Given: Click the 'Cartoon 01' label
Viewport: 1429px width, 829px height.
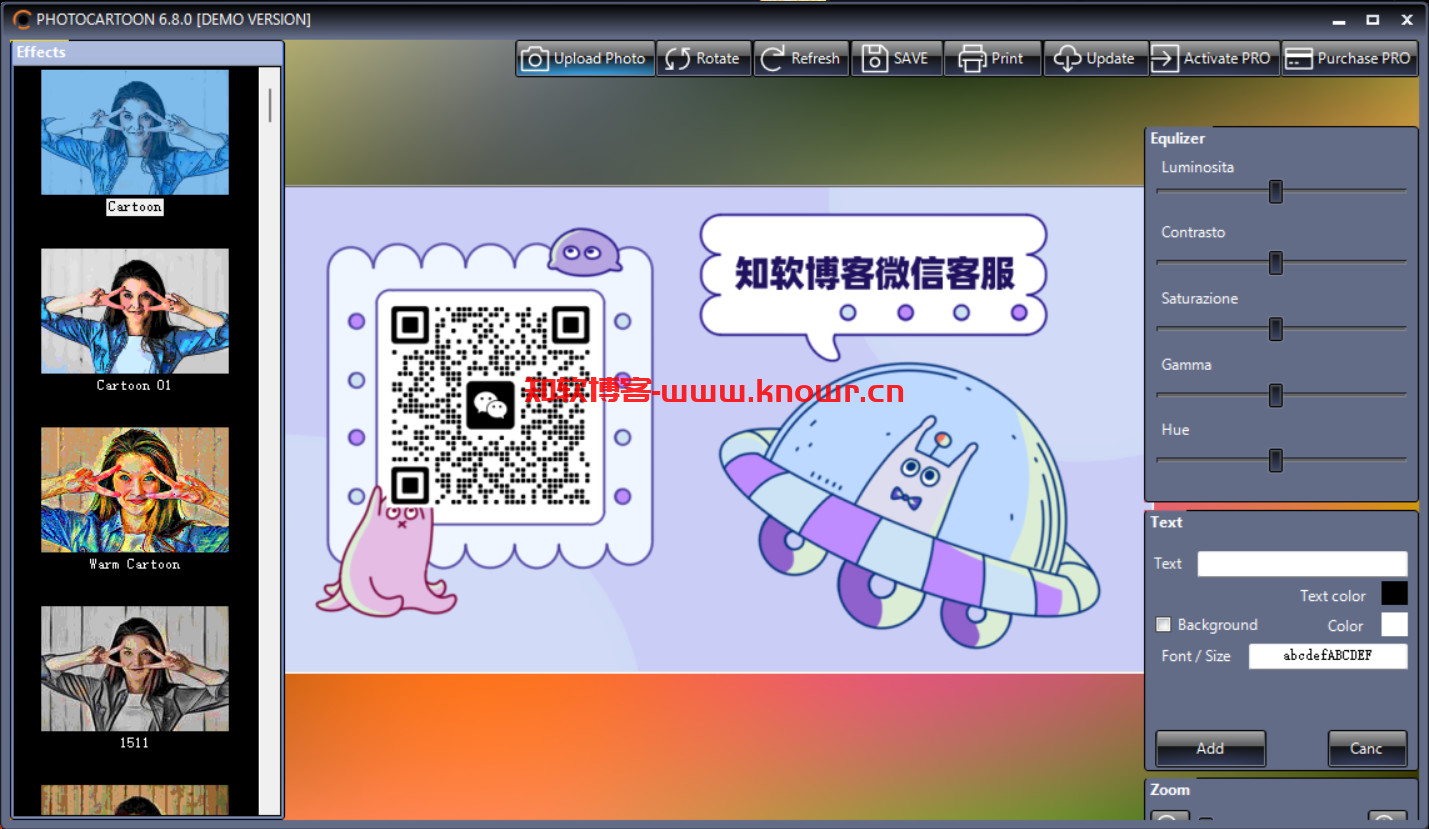Looking at the screenshot, I should pos(134,385).
